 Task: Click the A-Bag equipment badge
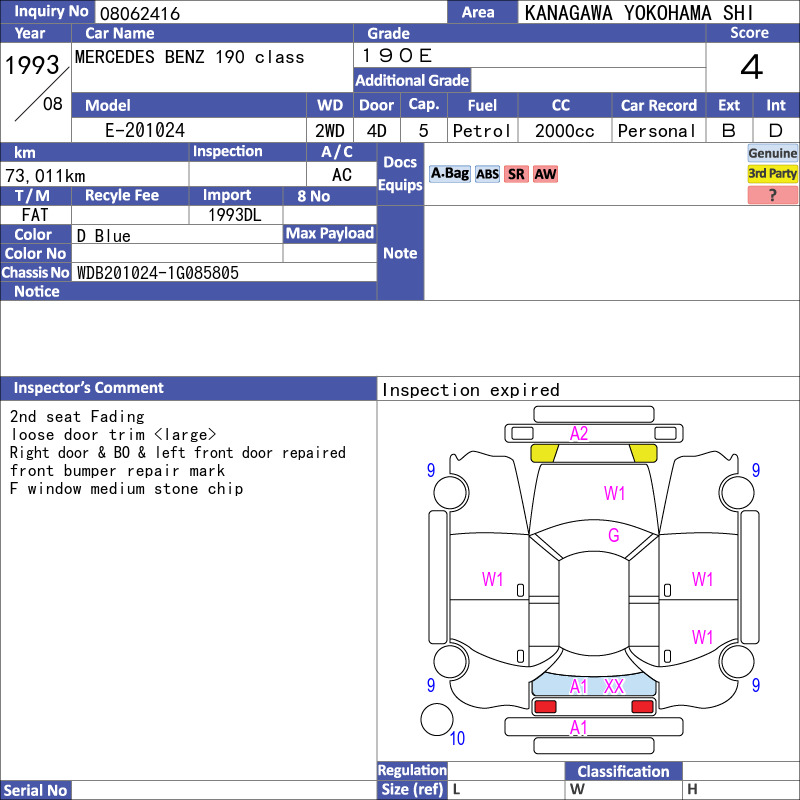[x=449, y=174]
